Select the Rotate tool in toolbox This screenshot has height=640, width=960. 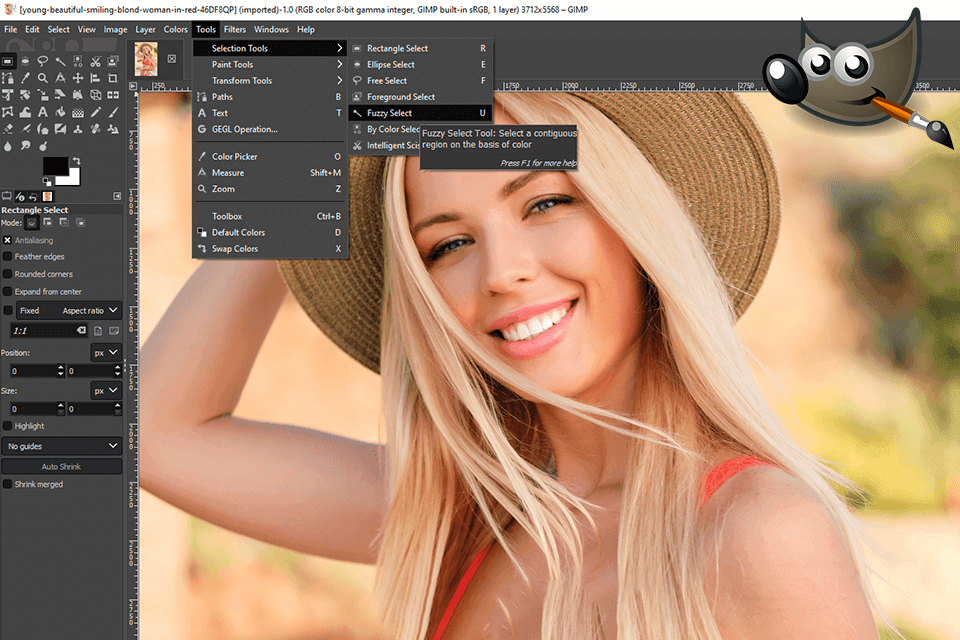point(25,95)
